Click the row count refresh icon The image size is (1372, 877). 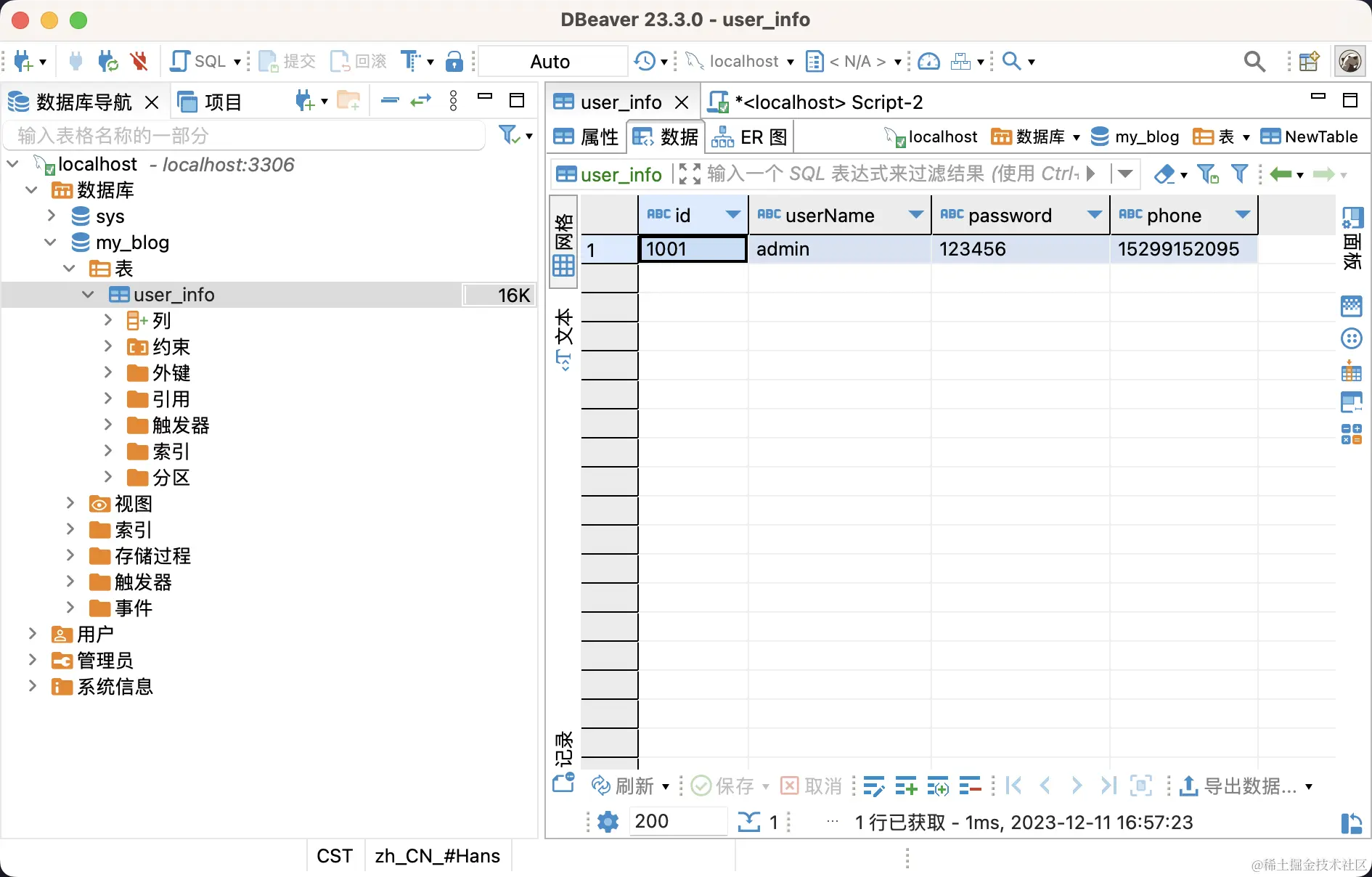pos(748,822)
